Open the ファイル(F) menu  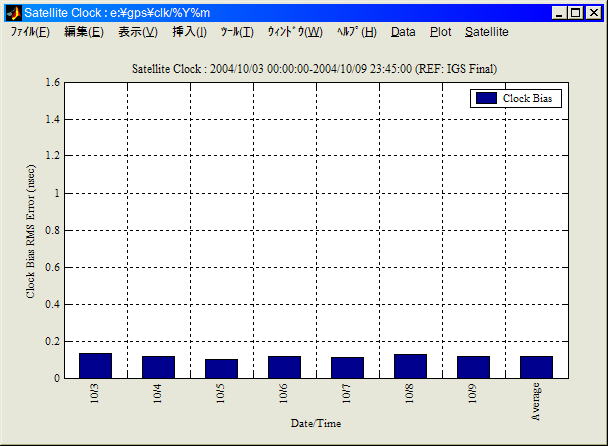[x=30, y=32]
